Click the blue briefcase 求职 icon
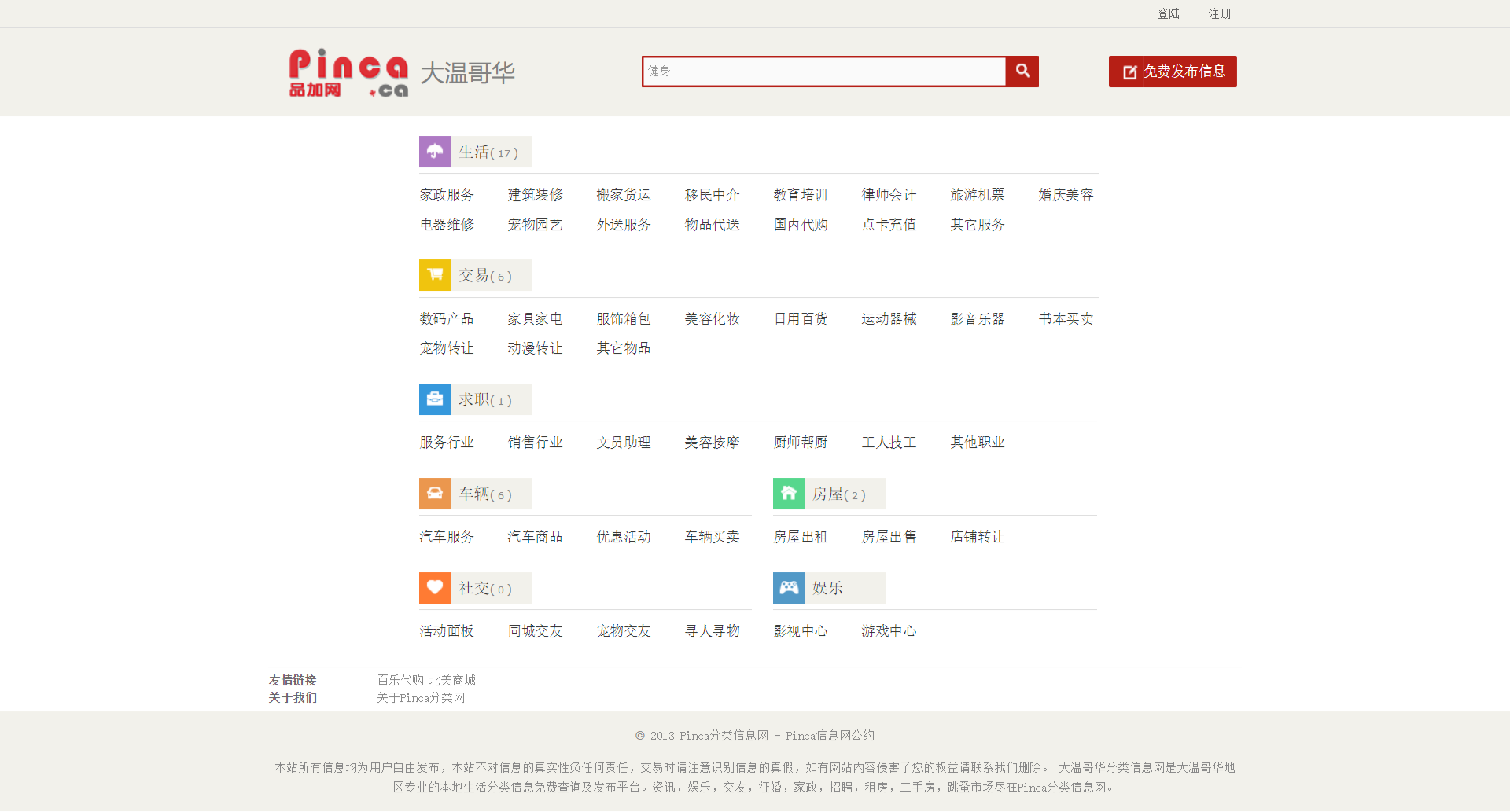 point(434,399)
